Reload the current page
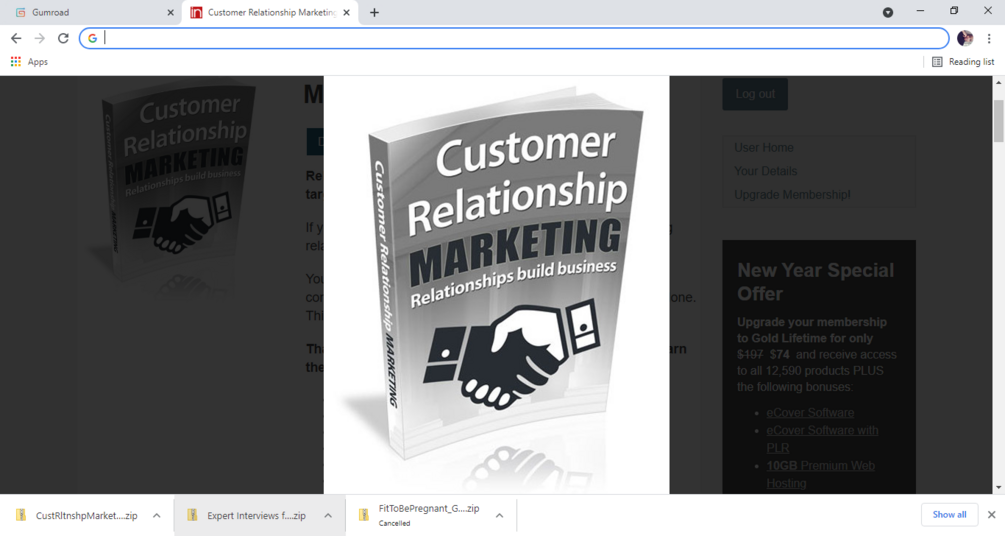Screen dimensions: 1005x536 [63, 38]
